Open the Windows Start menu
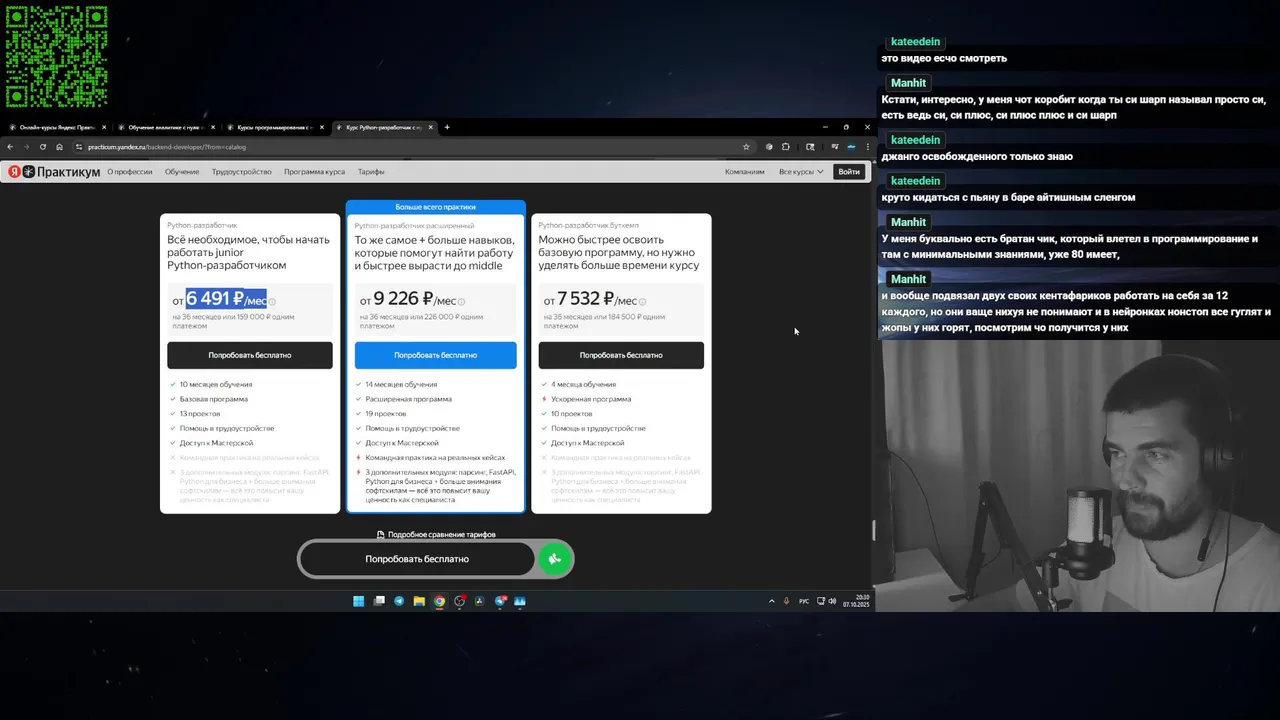The height and width of the screenshot is (720, 1280). (x=359, y=601)
